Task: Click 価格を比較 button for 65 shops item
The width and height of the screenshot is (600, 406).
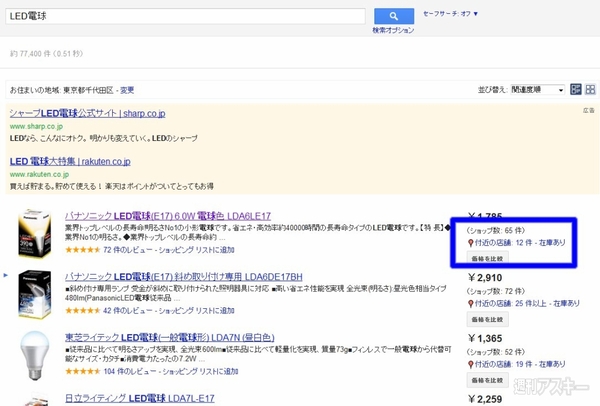Action: pos(488,258)
